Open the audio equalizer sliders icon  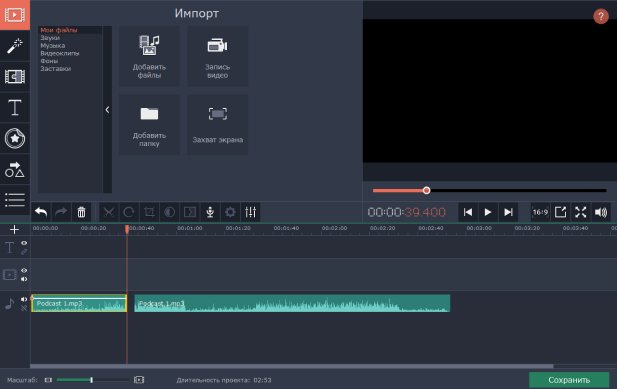pos(250,212)
